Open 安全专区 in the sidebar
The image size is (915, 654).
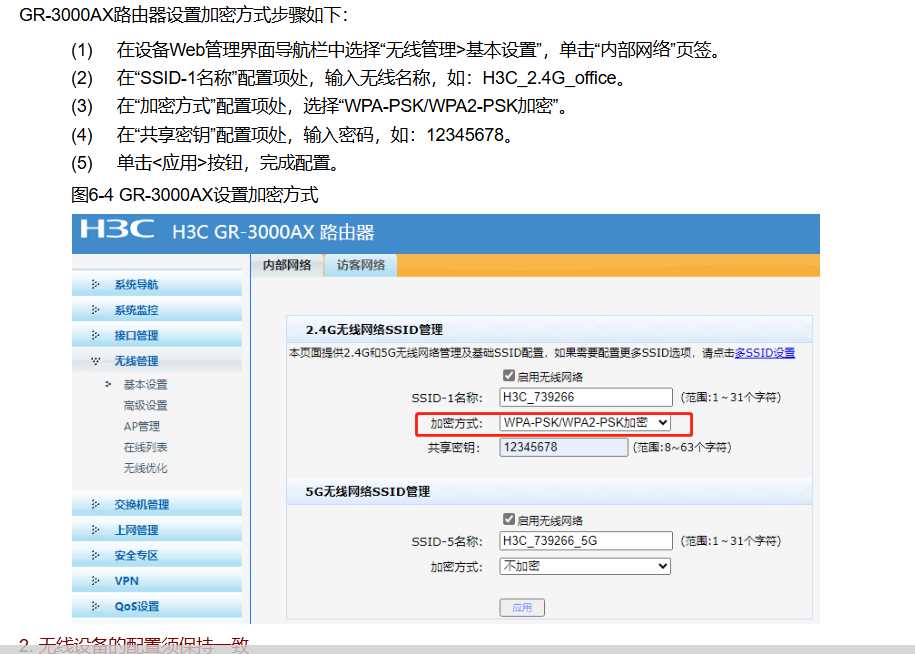[136, 555]
